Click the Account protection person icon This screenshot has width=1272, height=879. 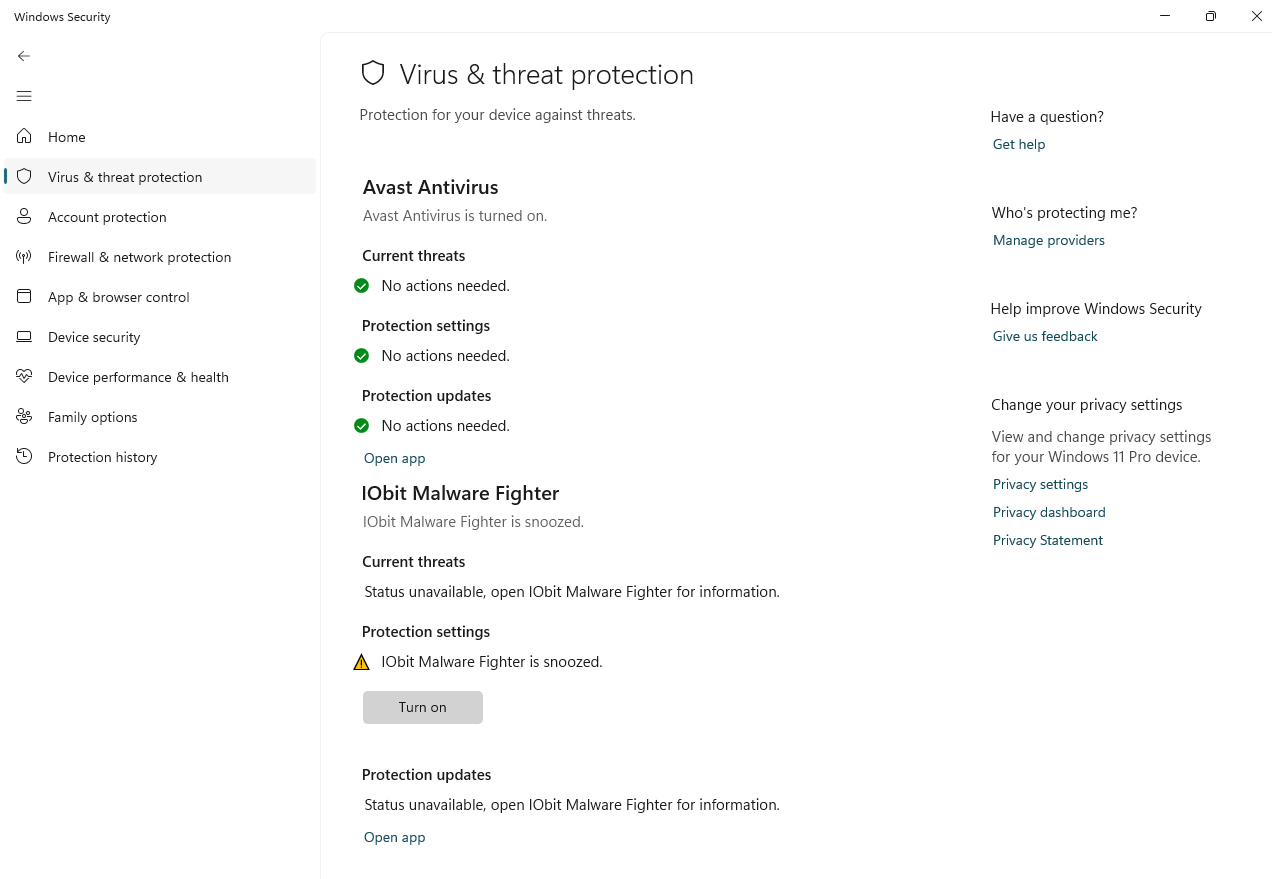24,216
